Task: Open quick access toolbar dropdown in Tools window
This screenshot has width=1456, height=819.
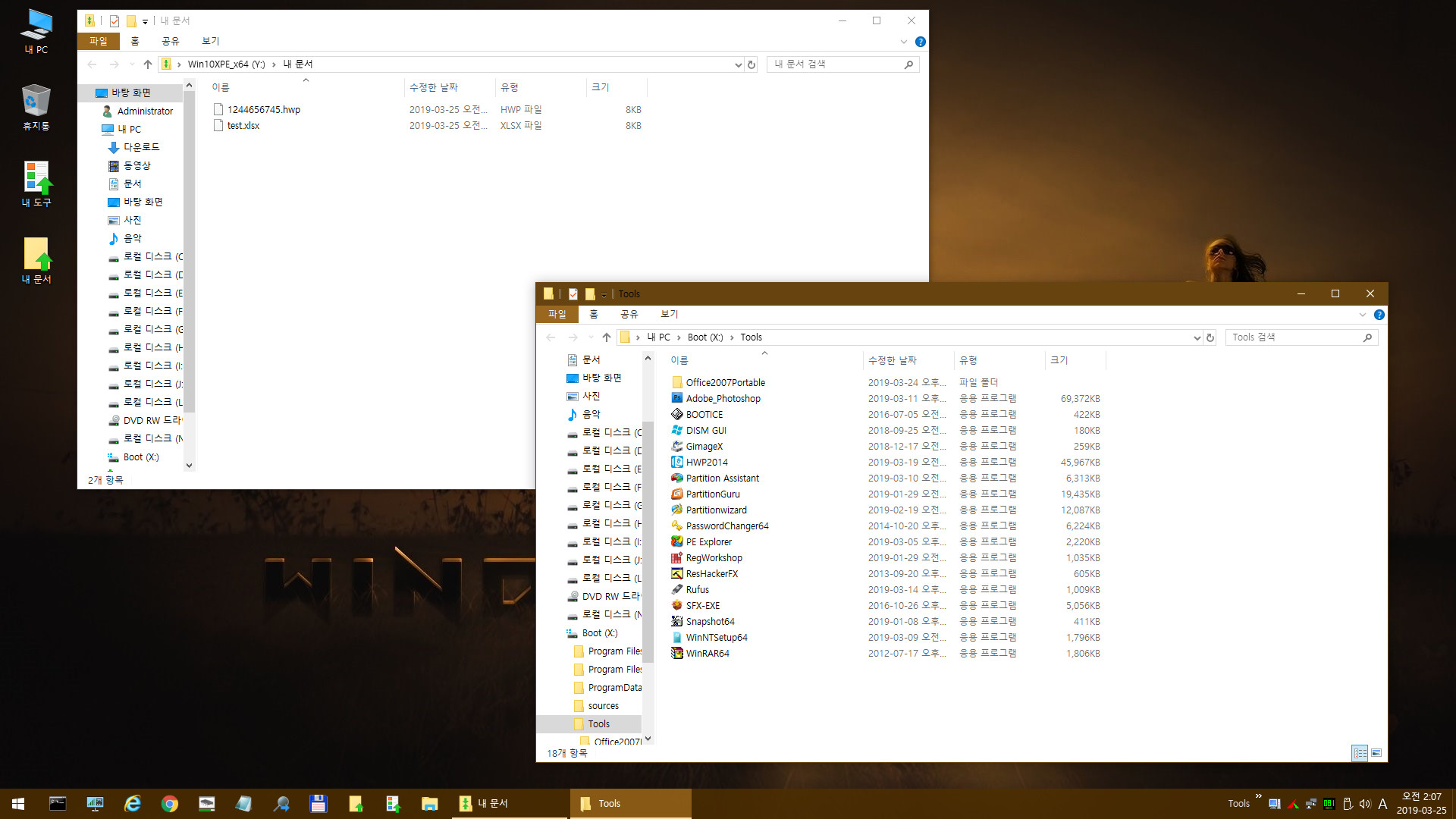Action: tap(604, 294)
